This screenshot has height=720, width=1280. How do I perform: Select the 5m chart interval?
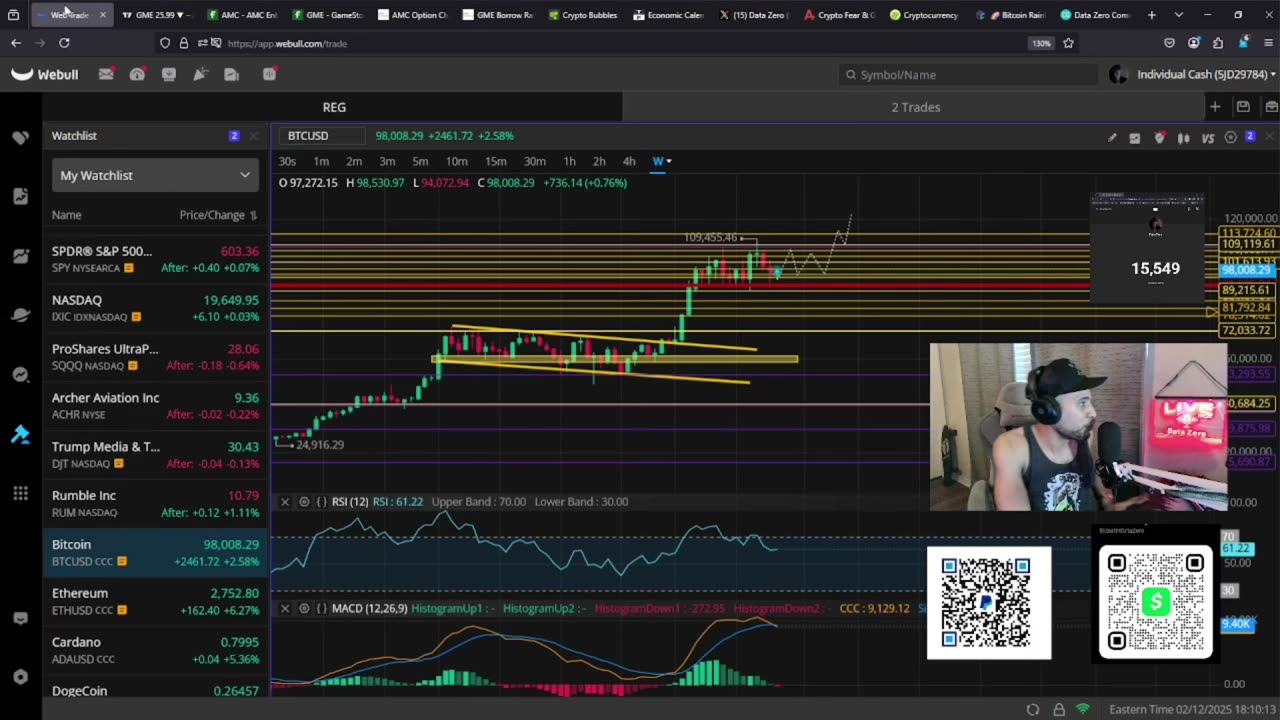coord(420,161)
